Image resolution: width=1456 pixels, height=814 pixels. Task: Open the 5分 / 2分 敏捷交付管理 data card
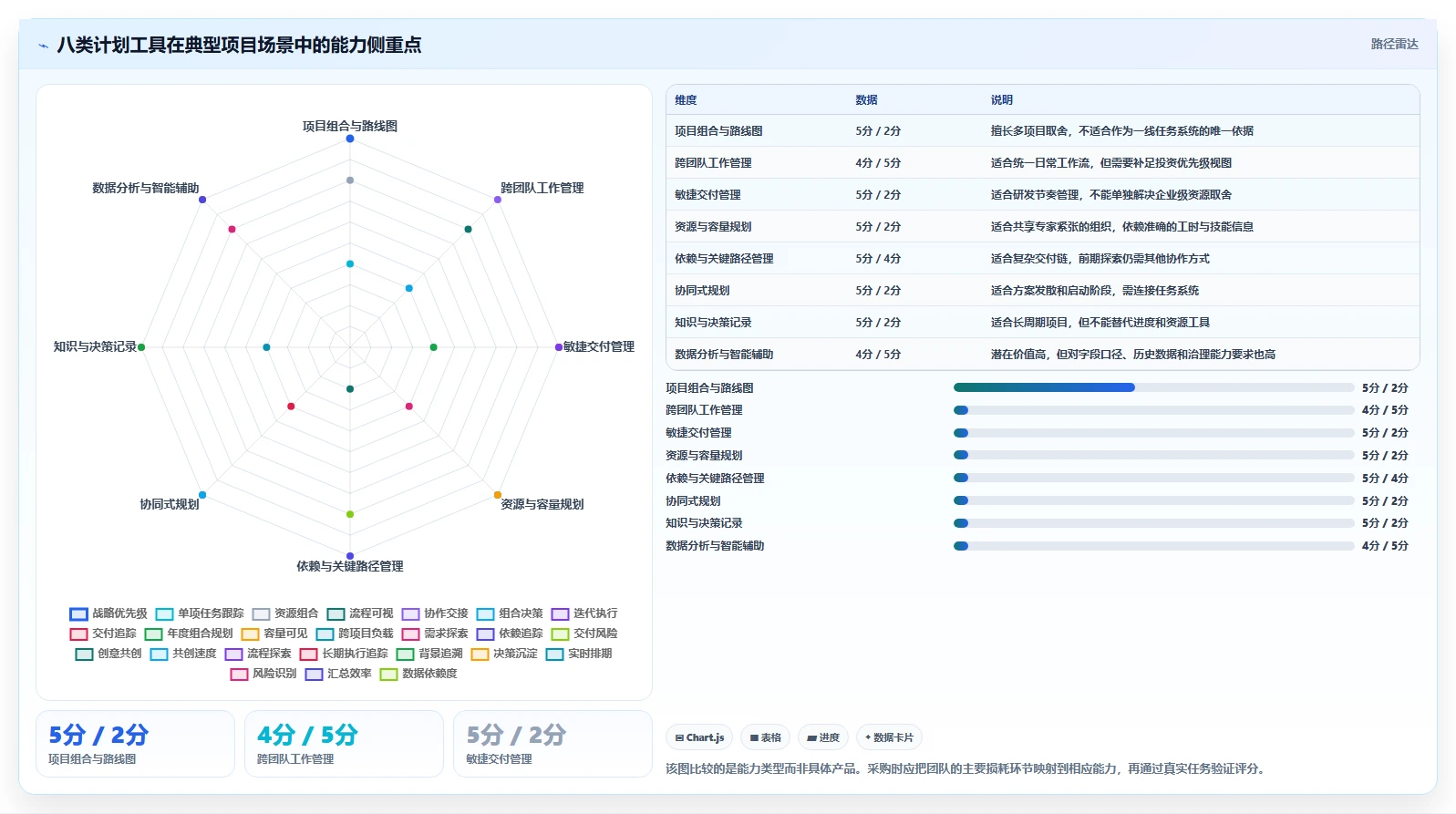552,744
